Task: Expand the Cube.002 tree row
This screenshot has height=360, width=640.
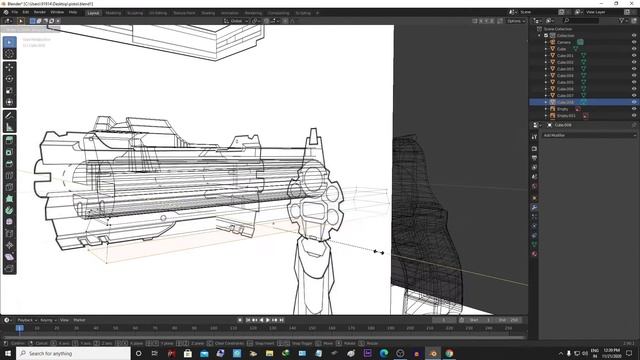Action: [546, 62]
